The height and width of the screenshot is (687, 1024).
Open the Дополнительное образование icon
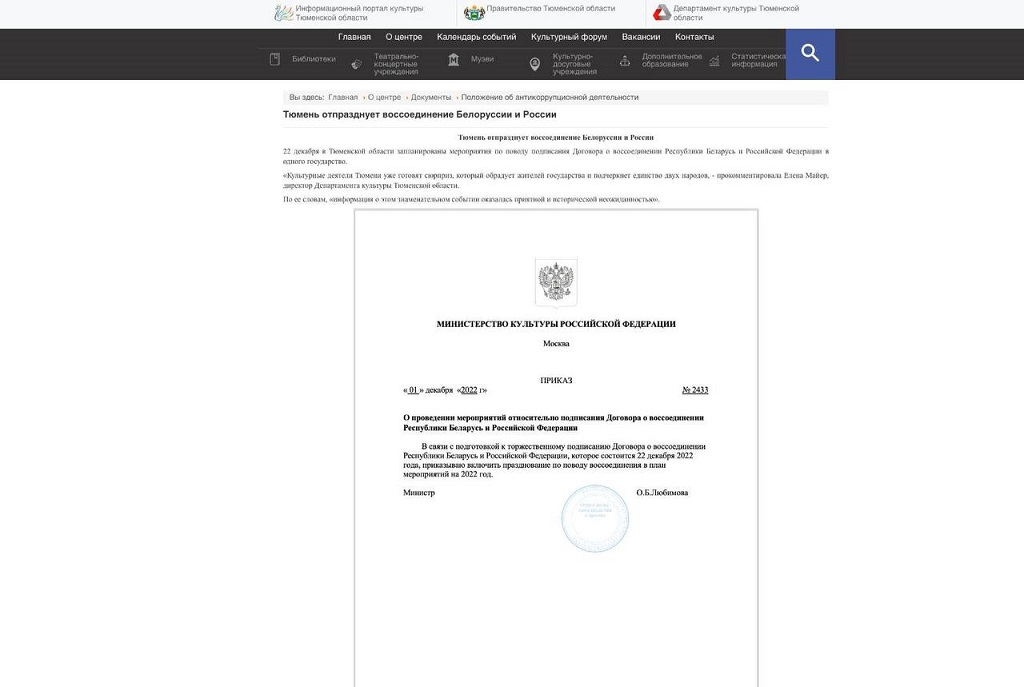pyautogui.click(x=625, y=61)
